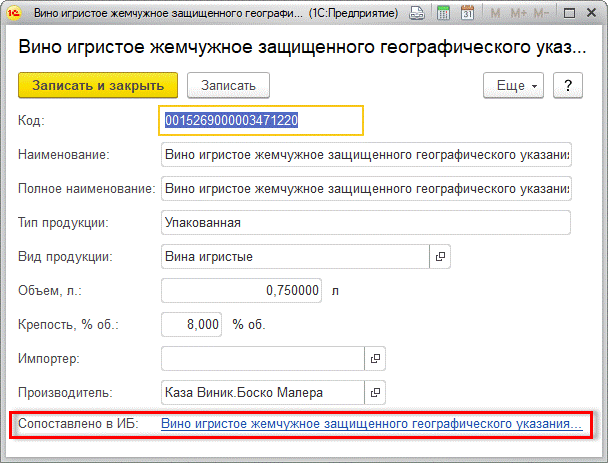Open the Производитель linked item icon
Viewport: 608px width, 463px height.
(x=375, y=392)
